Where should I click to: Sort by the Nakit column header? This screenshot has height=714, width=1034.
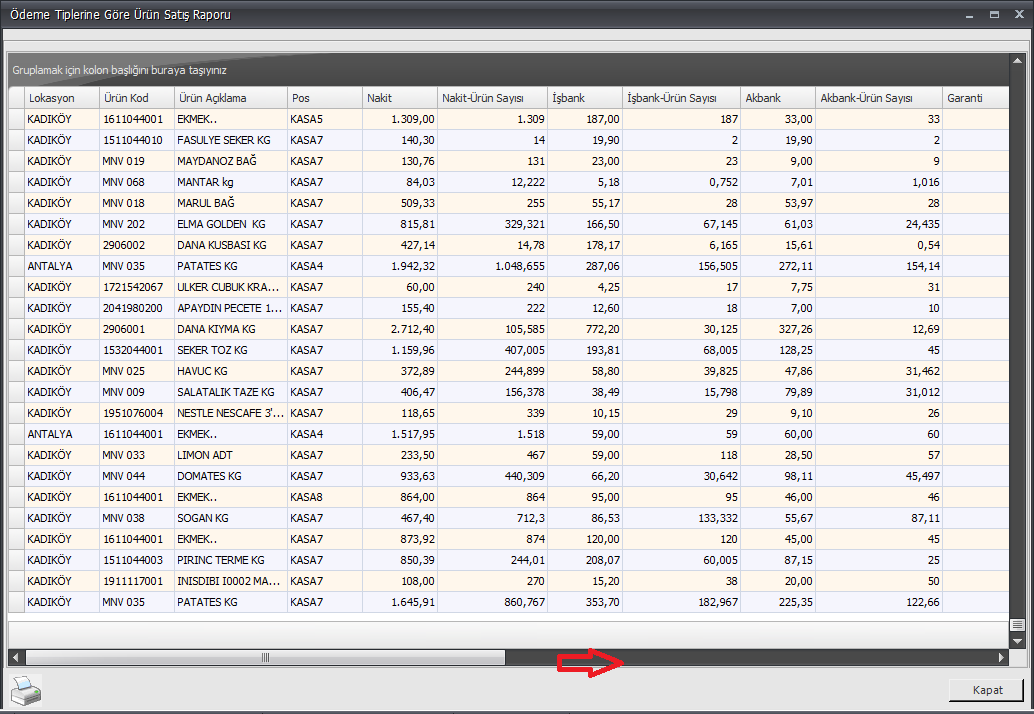click(x=399, y=98)
